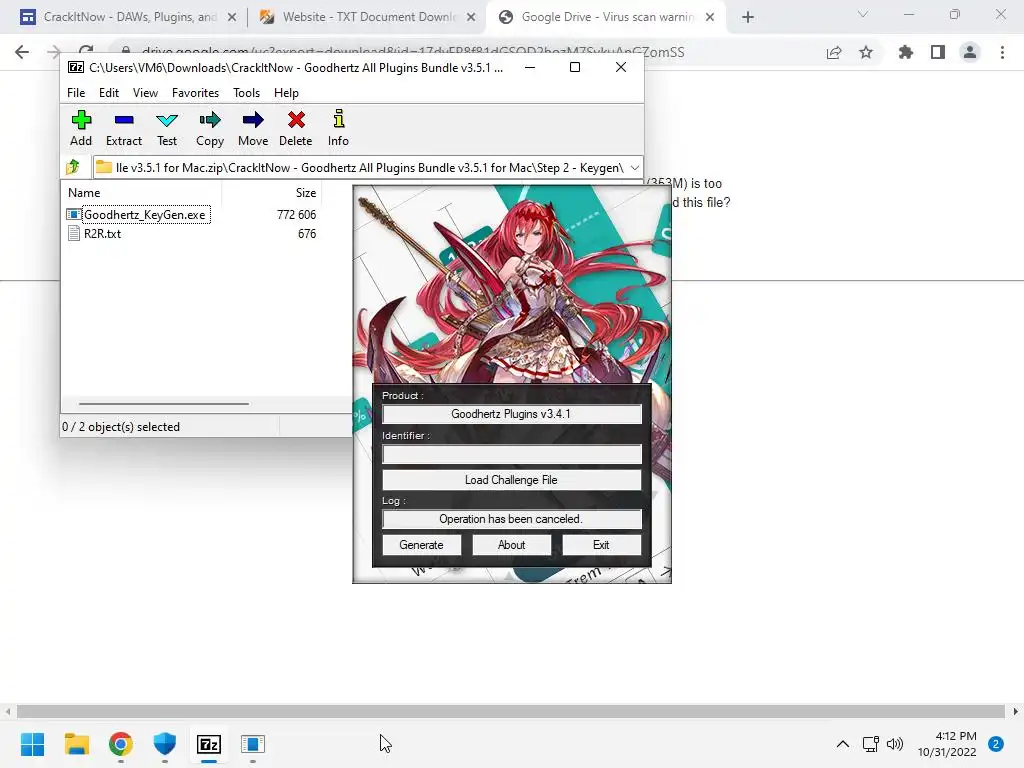
Task: Maximize the 7-Zip window
Action: pos(575,67)
